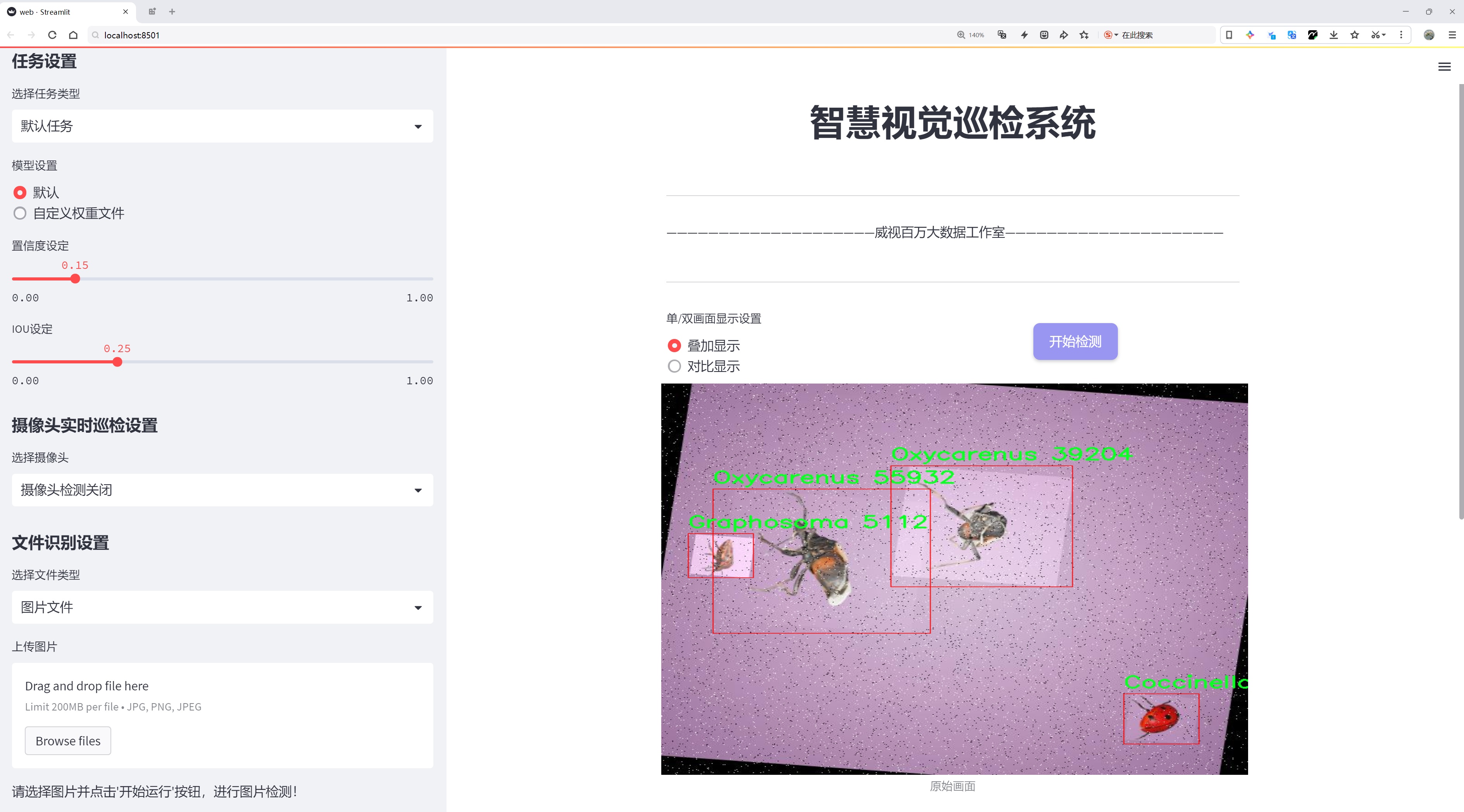Image resolution: width=1464 pixels, height=812 pixels.
Task: Click the 140% zoom indicator
Action: (x=971, y=34)
